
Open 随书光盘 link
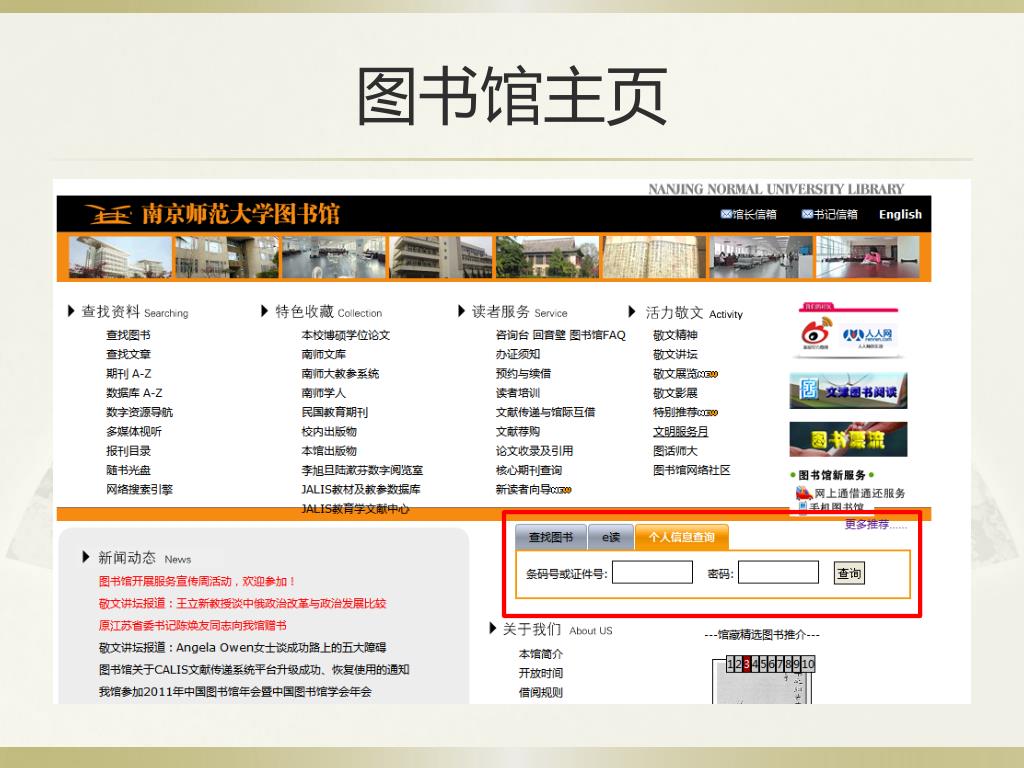[129, 470]
